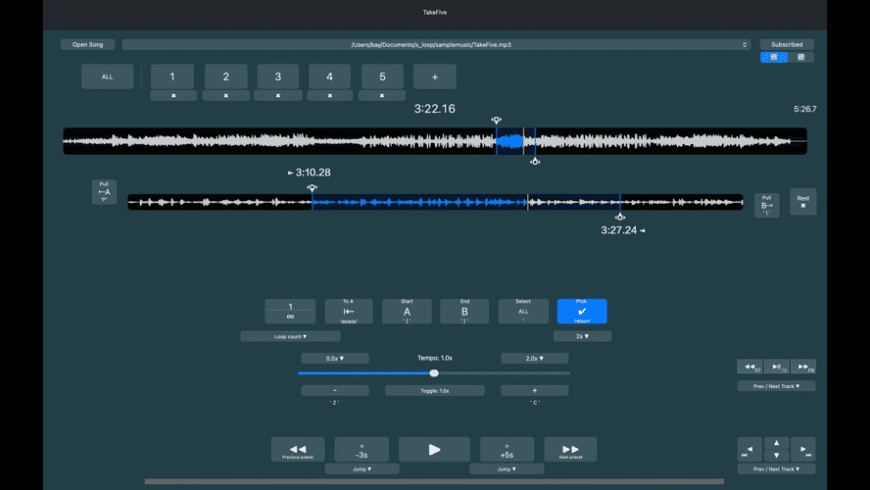Click loop end marker below overview waveform

pos(535,161)
